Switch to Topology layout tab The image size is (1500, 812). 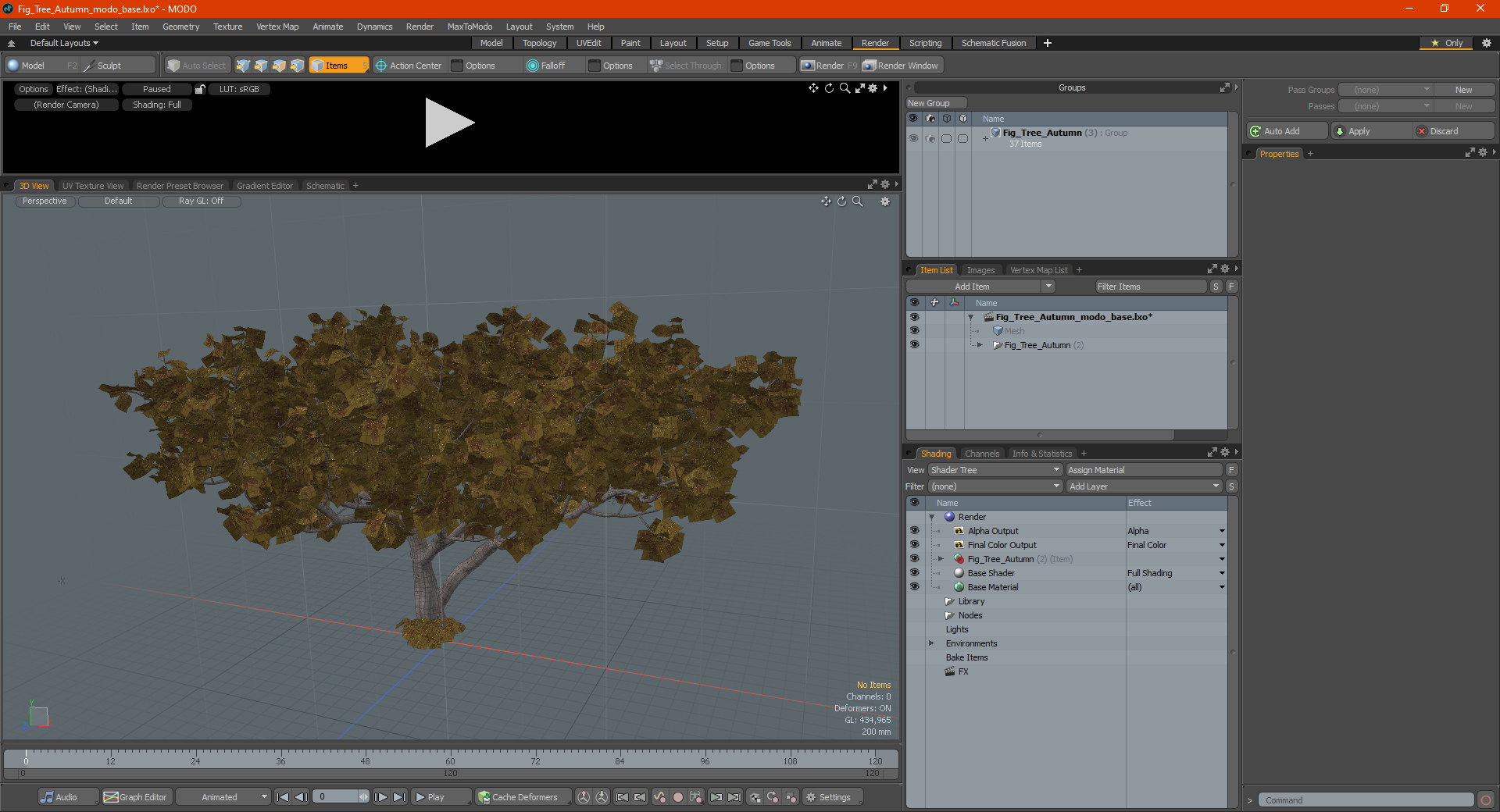click(539, 43)
